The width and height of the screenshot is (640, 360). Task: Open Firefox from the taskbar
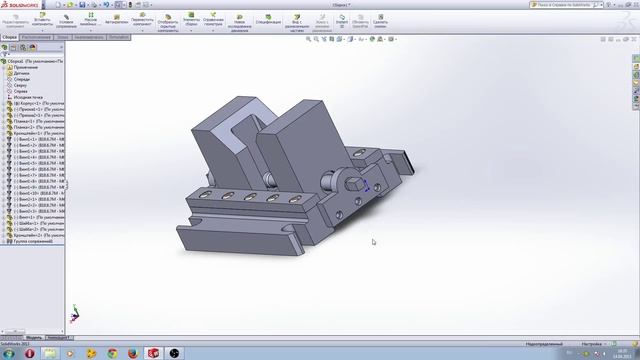(x=133, y=353)
